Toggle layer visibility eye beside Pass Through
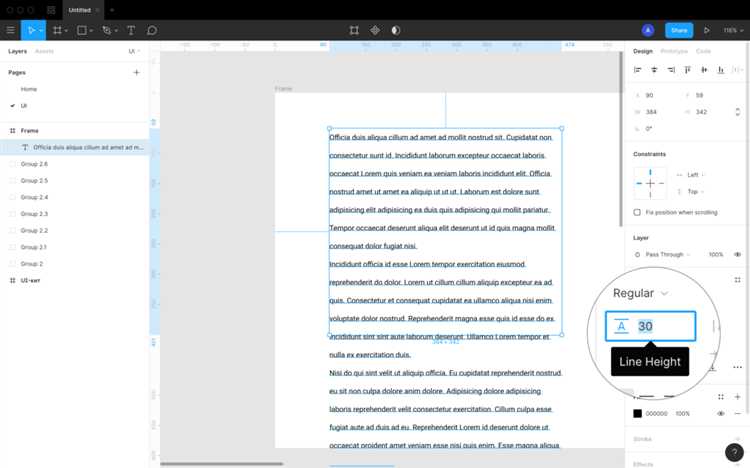The width and height of the screenshot is (750, 468). [x=737, y=255]
